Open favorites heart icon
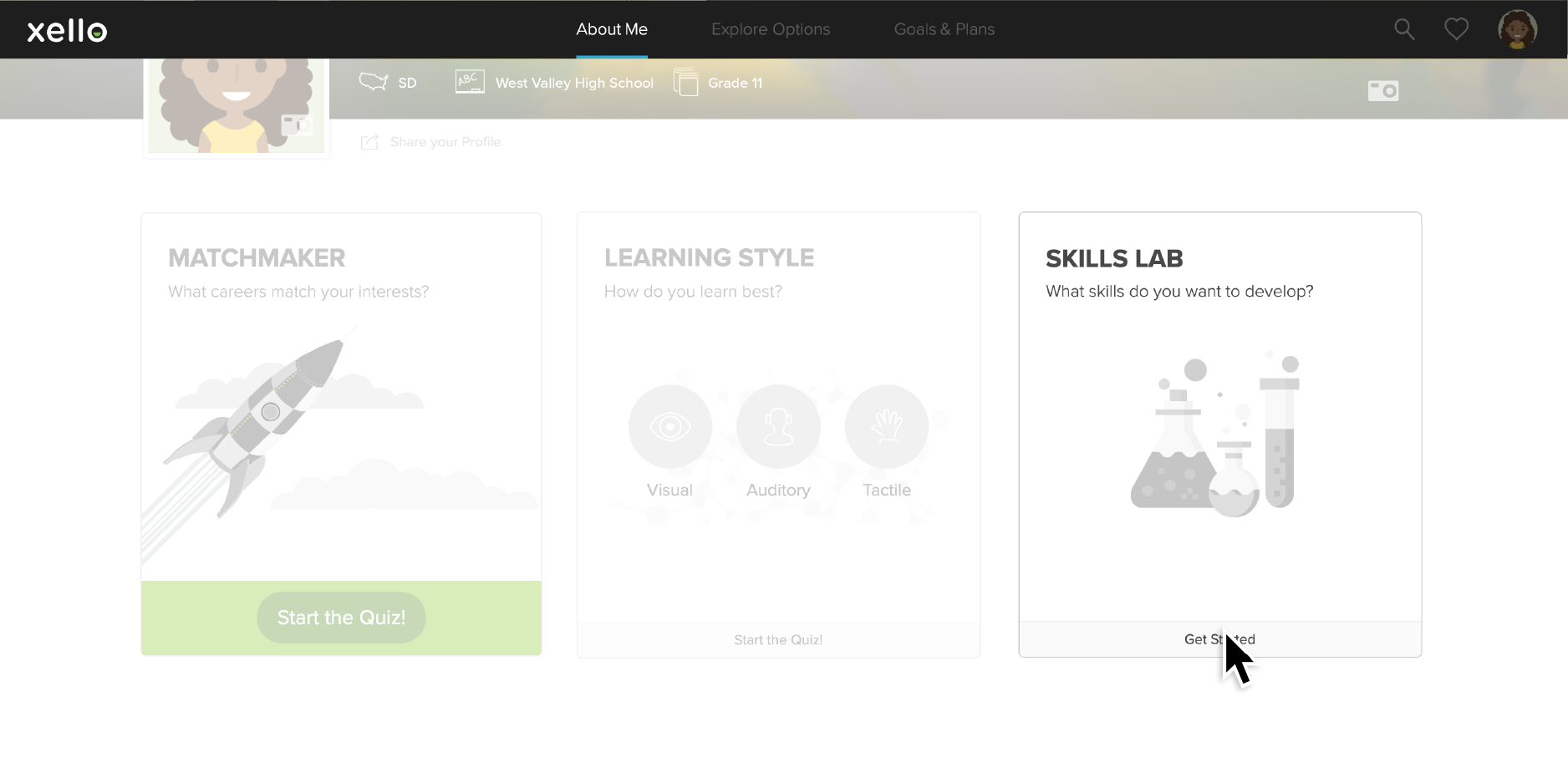Image resolution: width=1568 pixels, height=758 pixels. pos(1457,29)
